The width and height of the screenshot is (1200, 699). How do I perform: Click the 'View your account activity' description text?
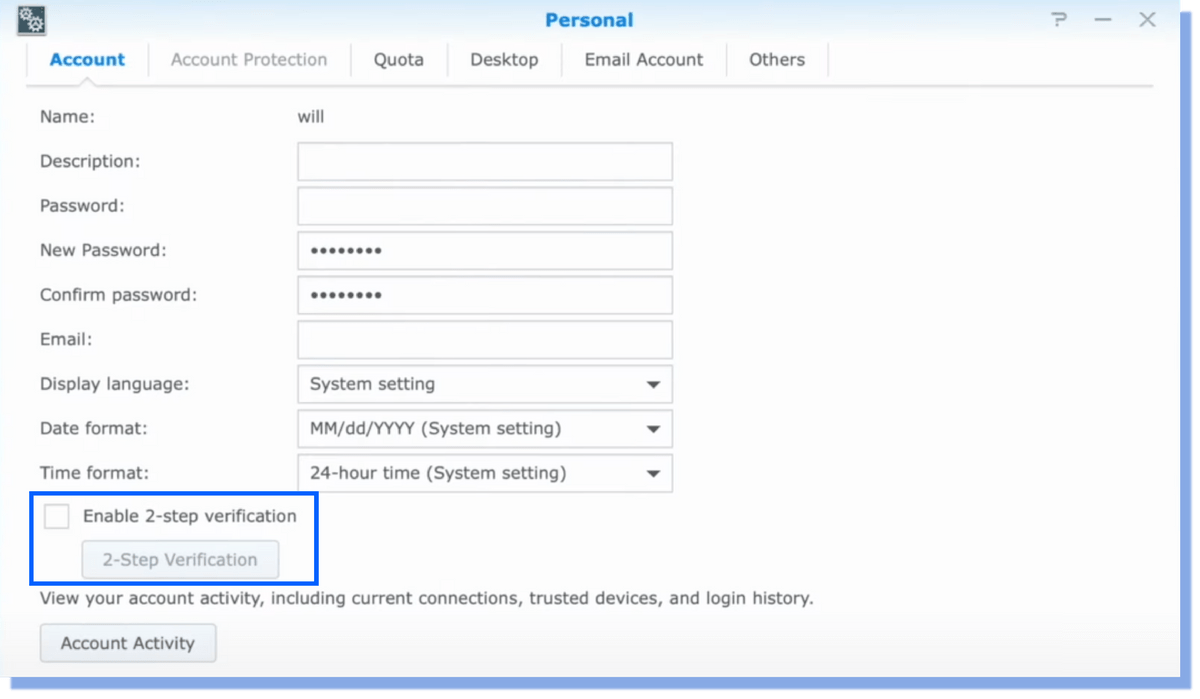(x=427, y=599)
